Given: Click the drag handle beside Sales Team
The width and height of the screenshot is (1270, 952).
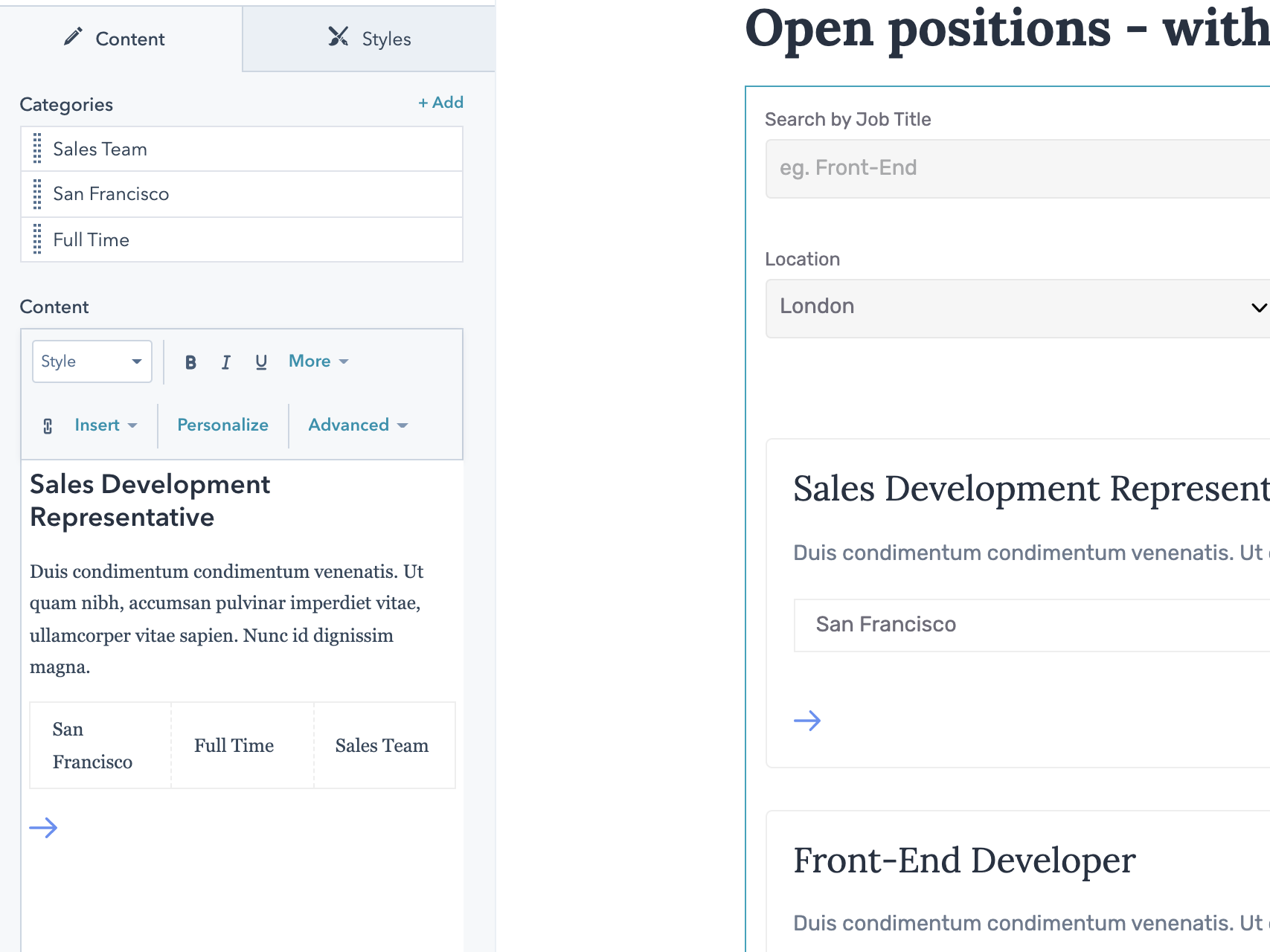Looking at the screenshot, I should [36, 149].
